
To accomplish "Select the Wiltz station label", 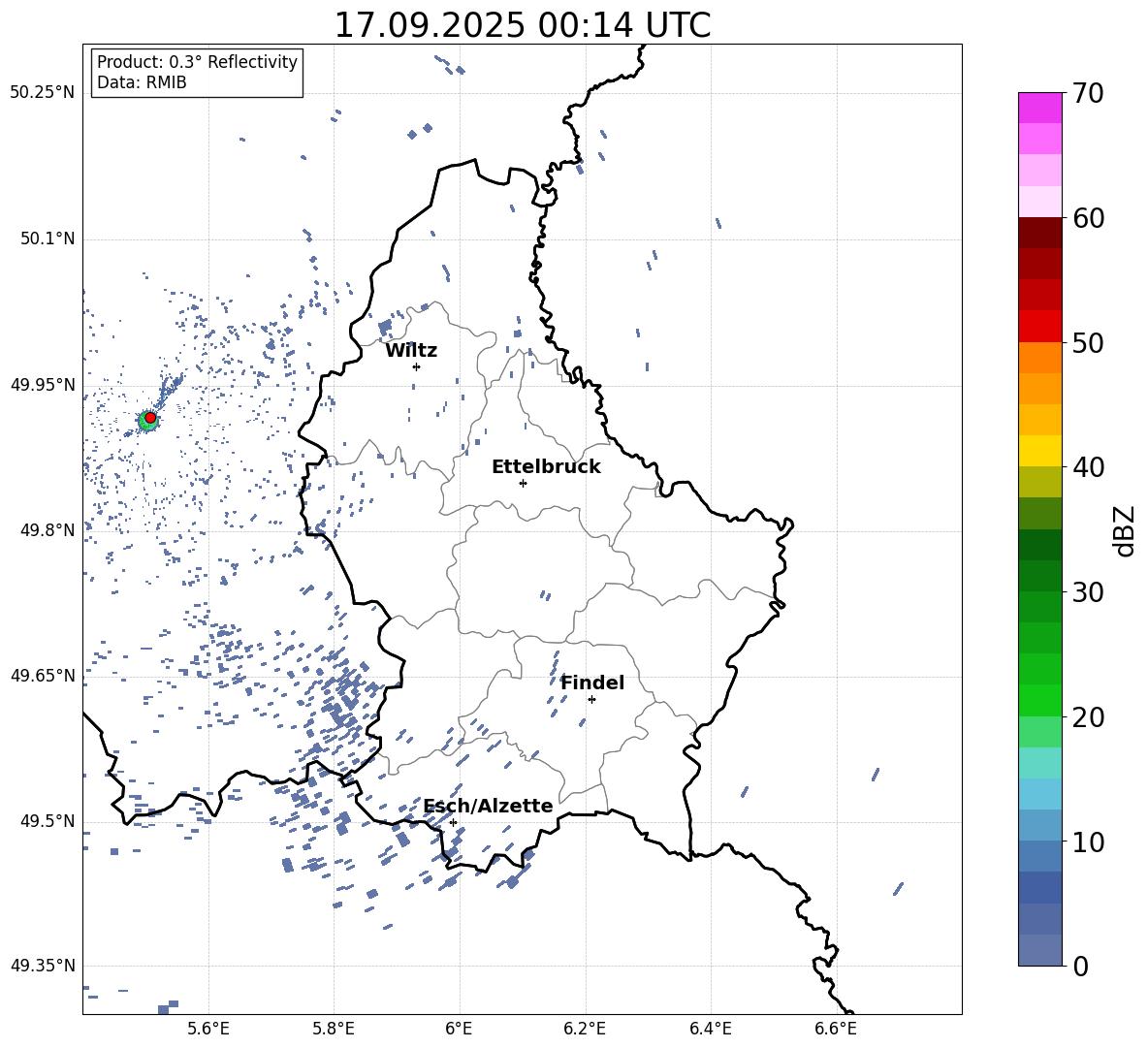I will (x=411, y=351).
